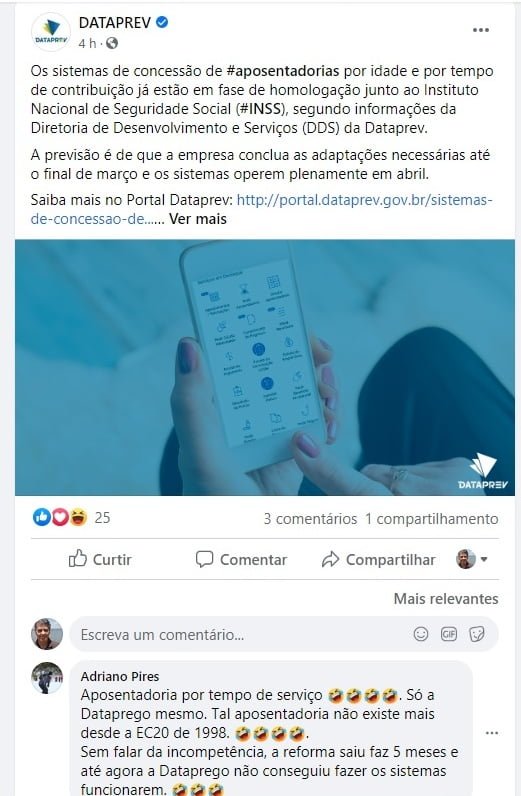
Task: Click the Comentar button
Action: point(241,559)
